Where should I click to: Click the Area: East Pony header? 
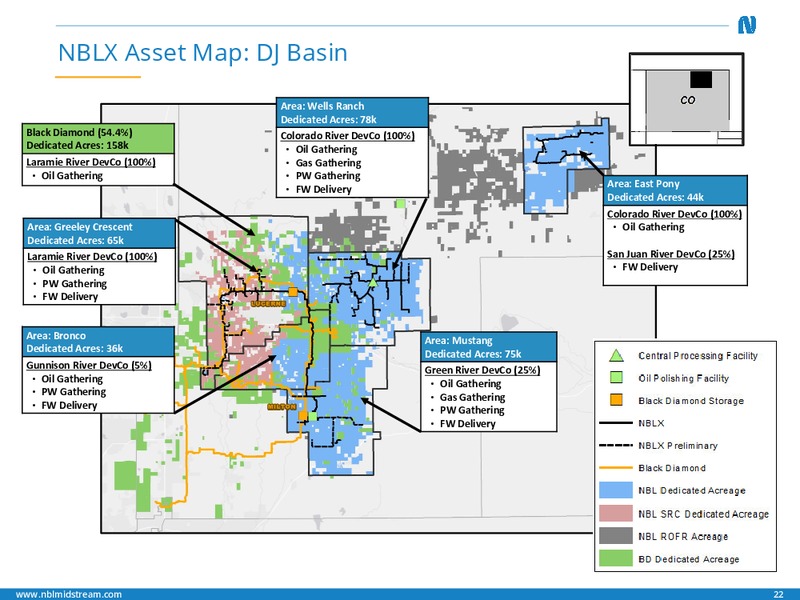pyautogui.click(x=676, y=190)
